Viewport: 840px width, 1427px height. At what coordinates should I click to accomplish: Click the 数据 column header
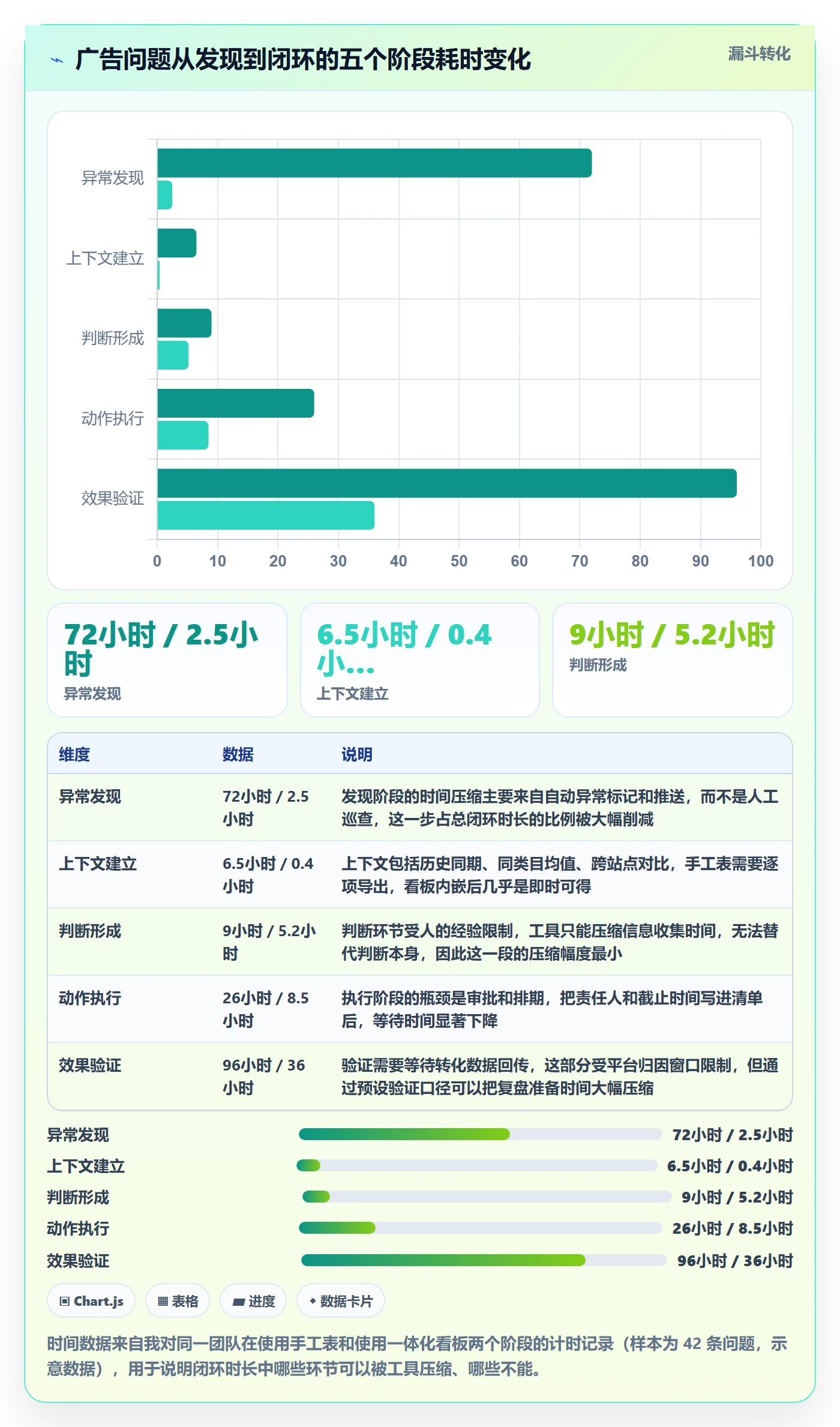pos(238,754)
